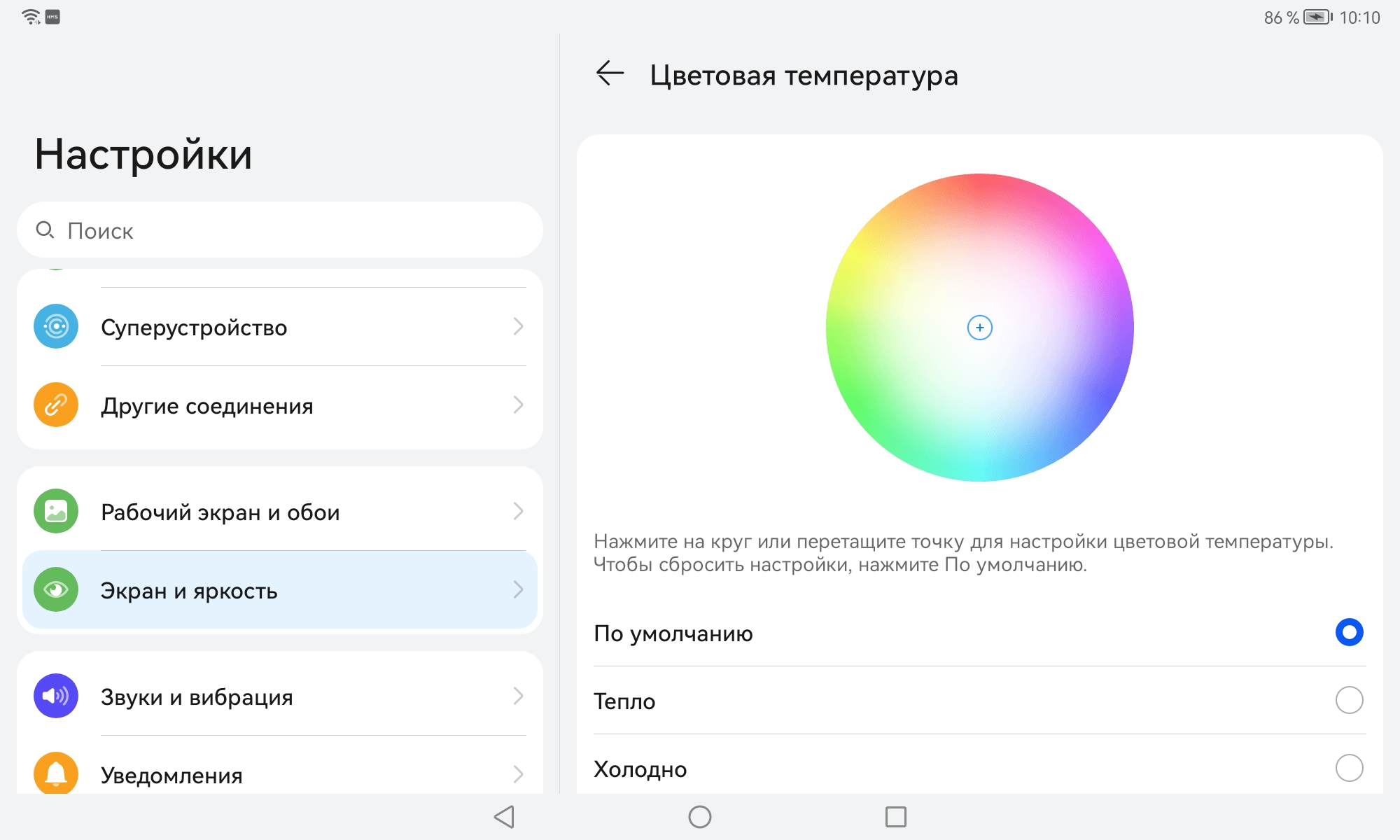This screenshot has height=840, width=1400.
Task: Click the Поиск search field
Action: 280,230
